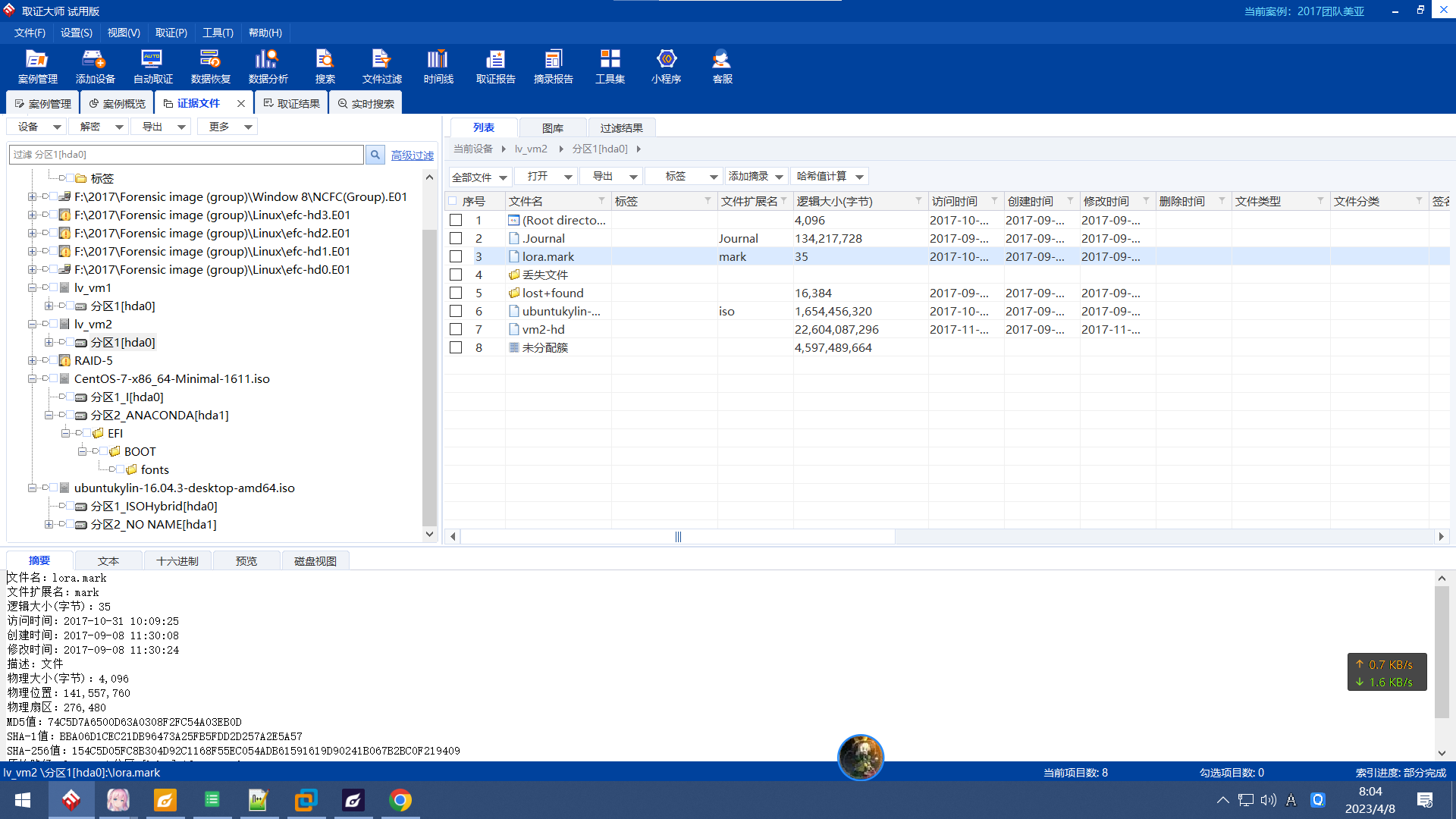The height and width of the screenshot is (819, 1456).
Task: Toggle the select-all checkbox in table header
Action: [x=453, y=201]
